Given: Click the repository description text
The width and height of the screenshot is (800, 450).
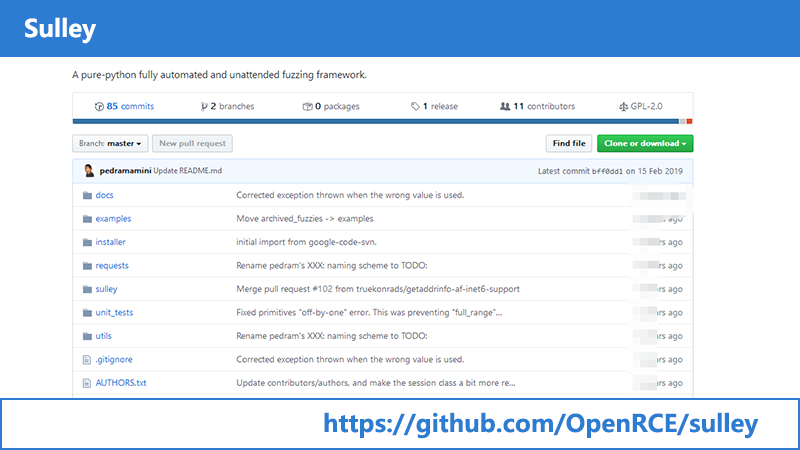Looking at the screenshot, I should coord(219,75).
